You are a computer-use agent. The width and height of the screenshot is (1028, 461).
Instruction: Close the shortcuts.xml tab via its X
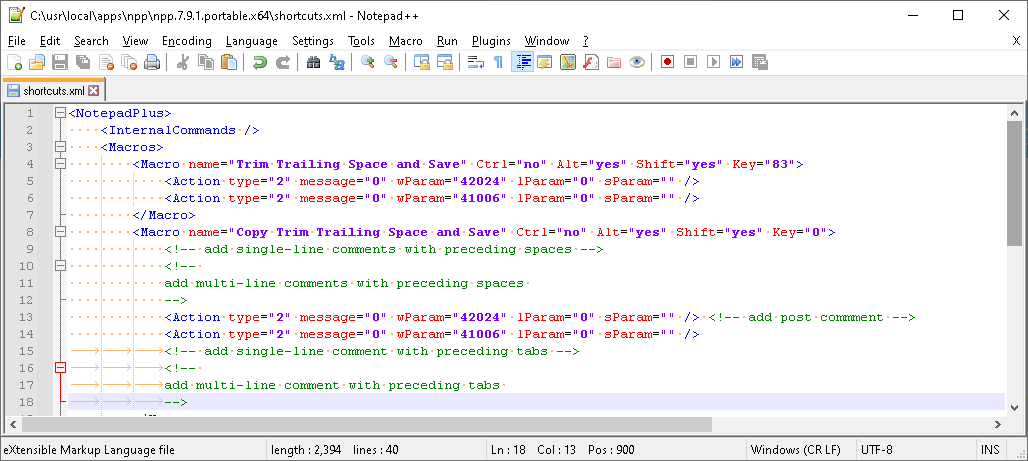pyautogui.click(x=93, y=90)
